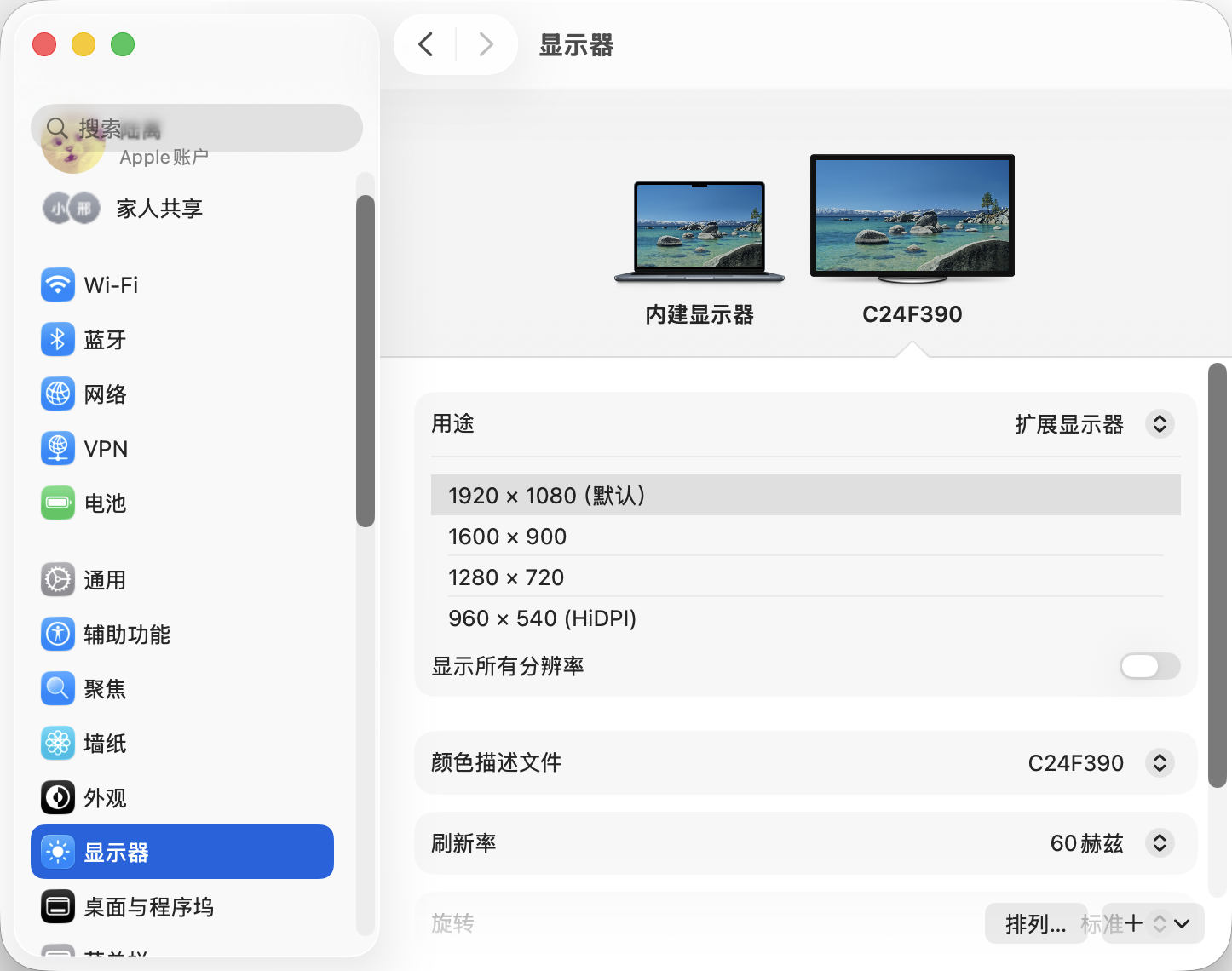
Task: Click the Arrange displays button
Action: (1035, 924)
